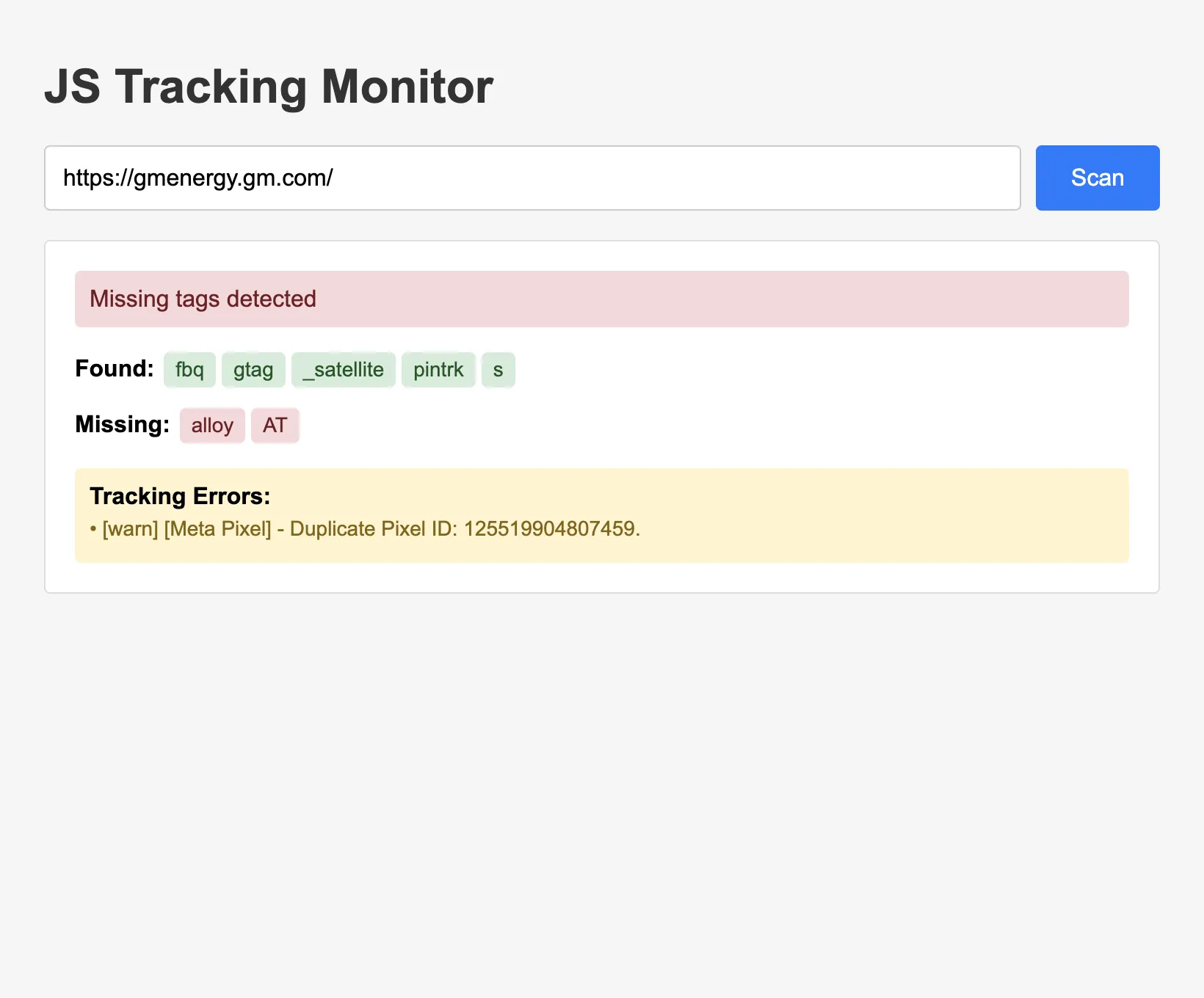The height and width of the screenshot is (998, 1204).
Task: Click the Missing tags detected banner
Action: 601,299
